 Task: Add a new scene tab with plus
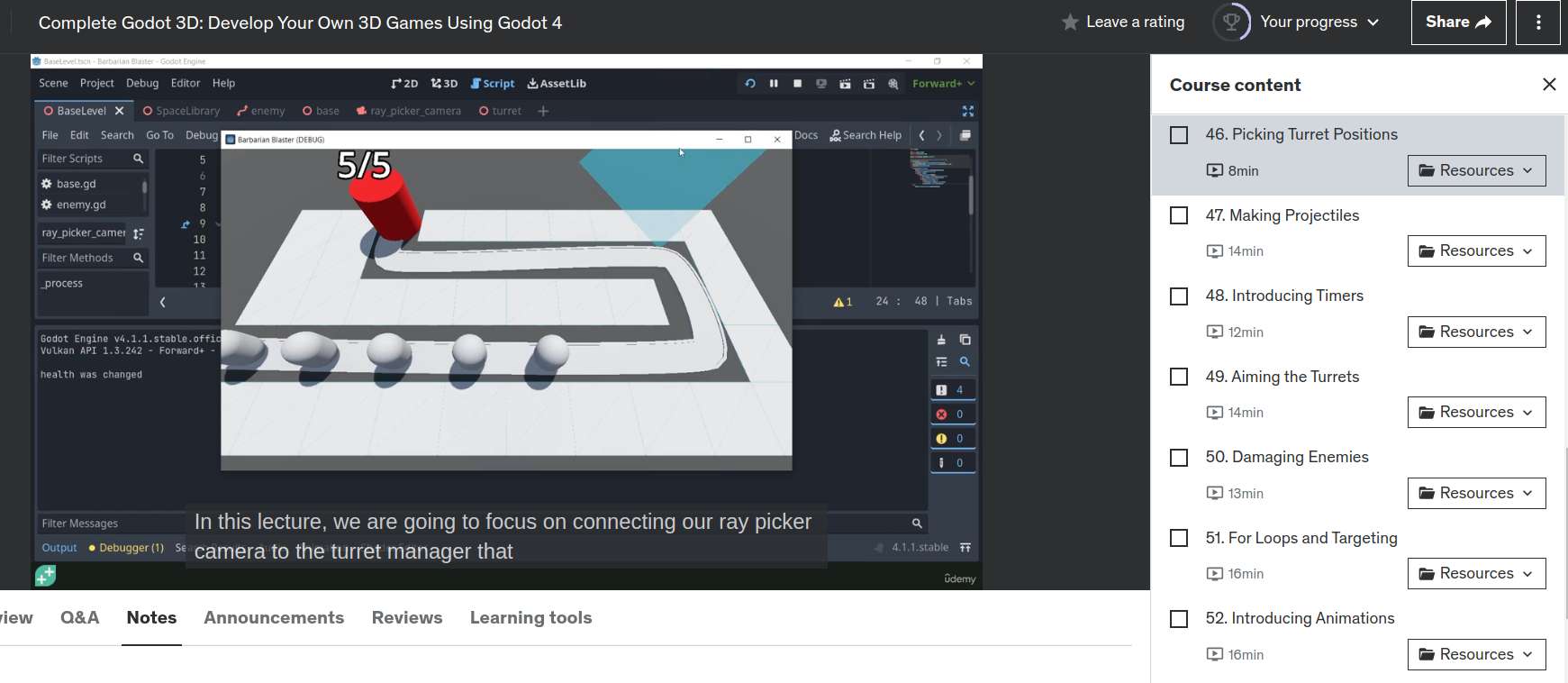coord(543,111)
